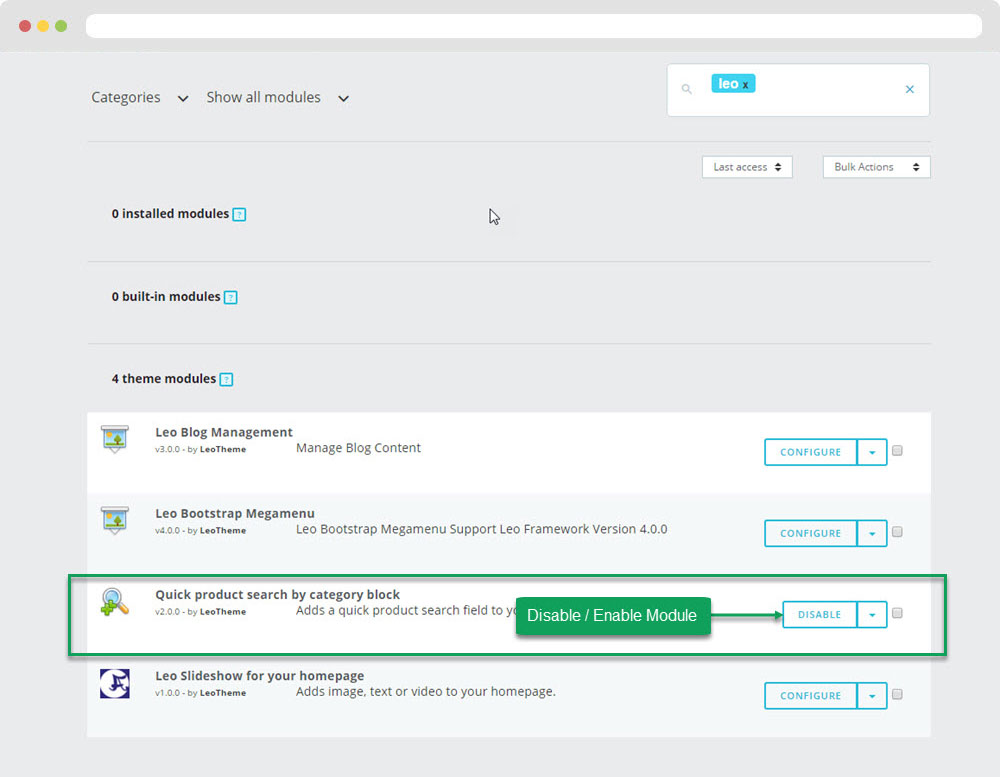Configure the Leo Bootstrap Megamenu module
1000x777 pixels.
coord(811,533)
